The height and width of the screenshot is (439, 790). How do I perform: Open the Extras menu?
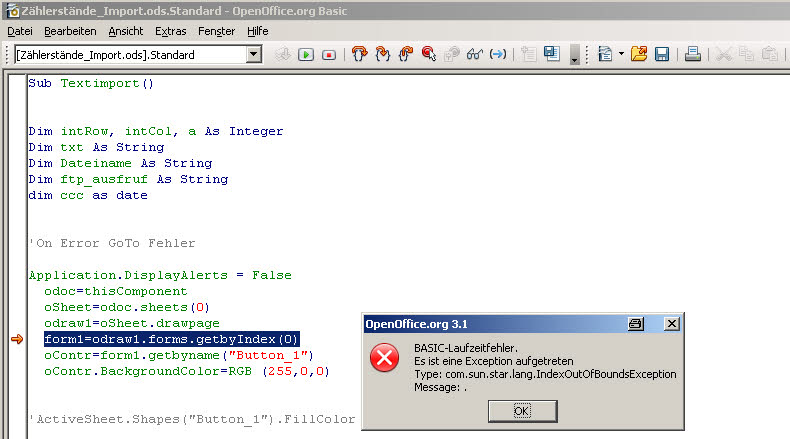tap(170, 31)
